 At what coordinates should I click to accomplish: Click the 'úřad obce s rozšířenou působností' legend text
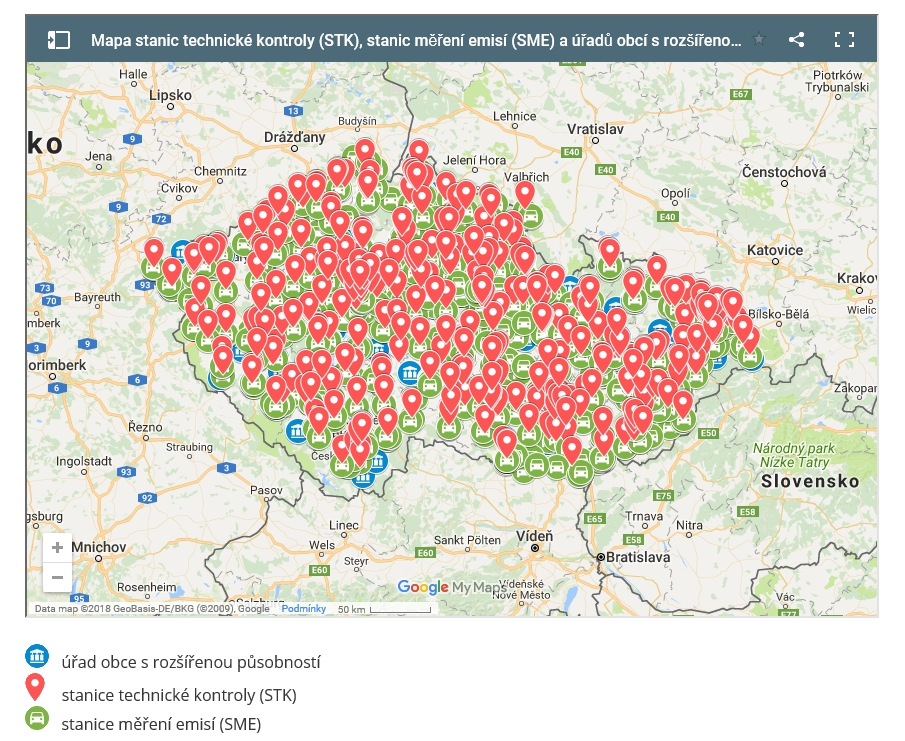191,663
